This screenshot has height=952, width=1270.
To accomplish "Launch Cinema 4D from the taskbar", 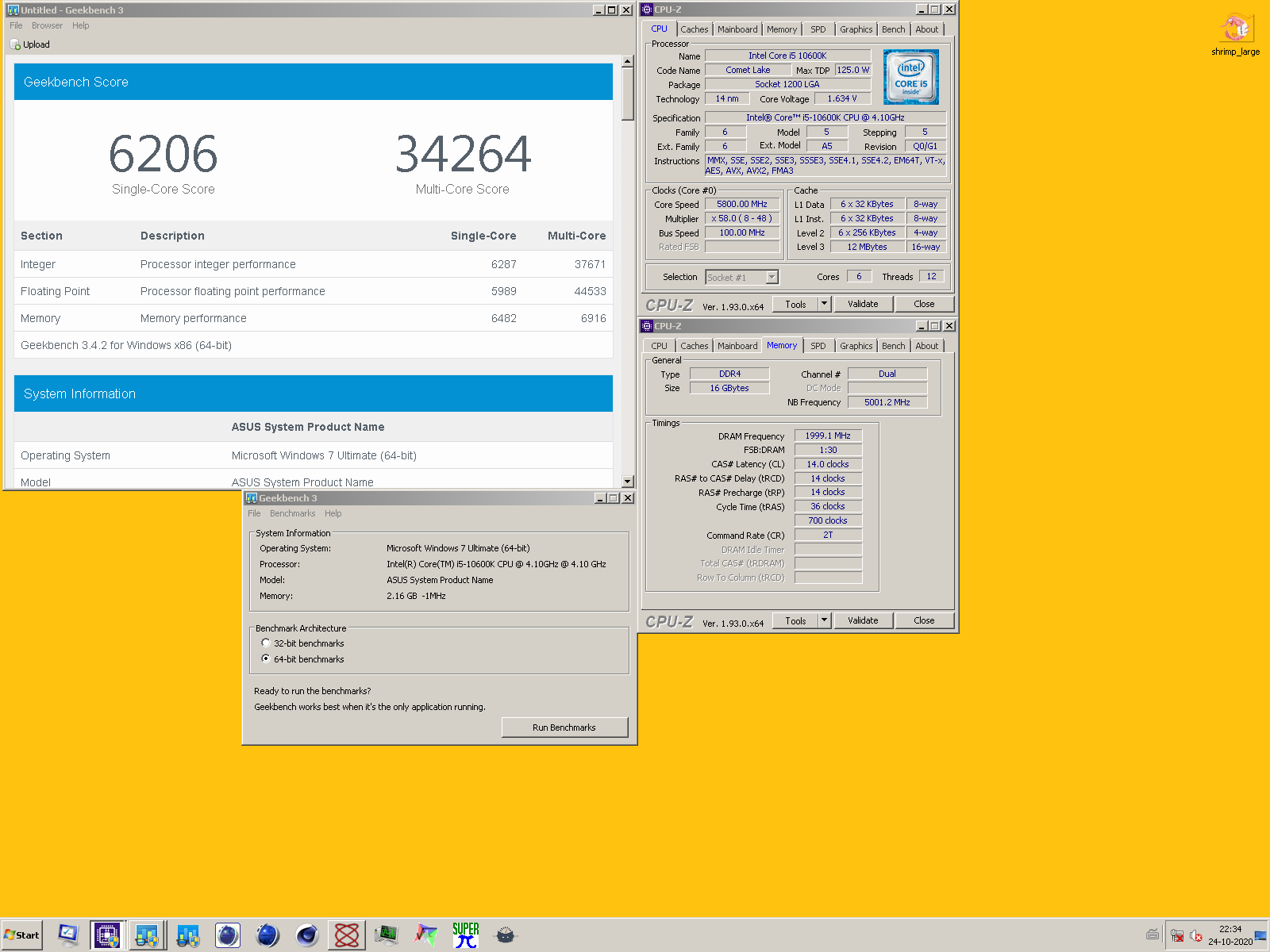I will pos(307,935).
